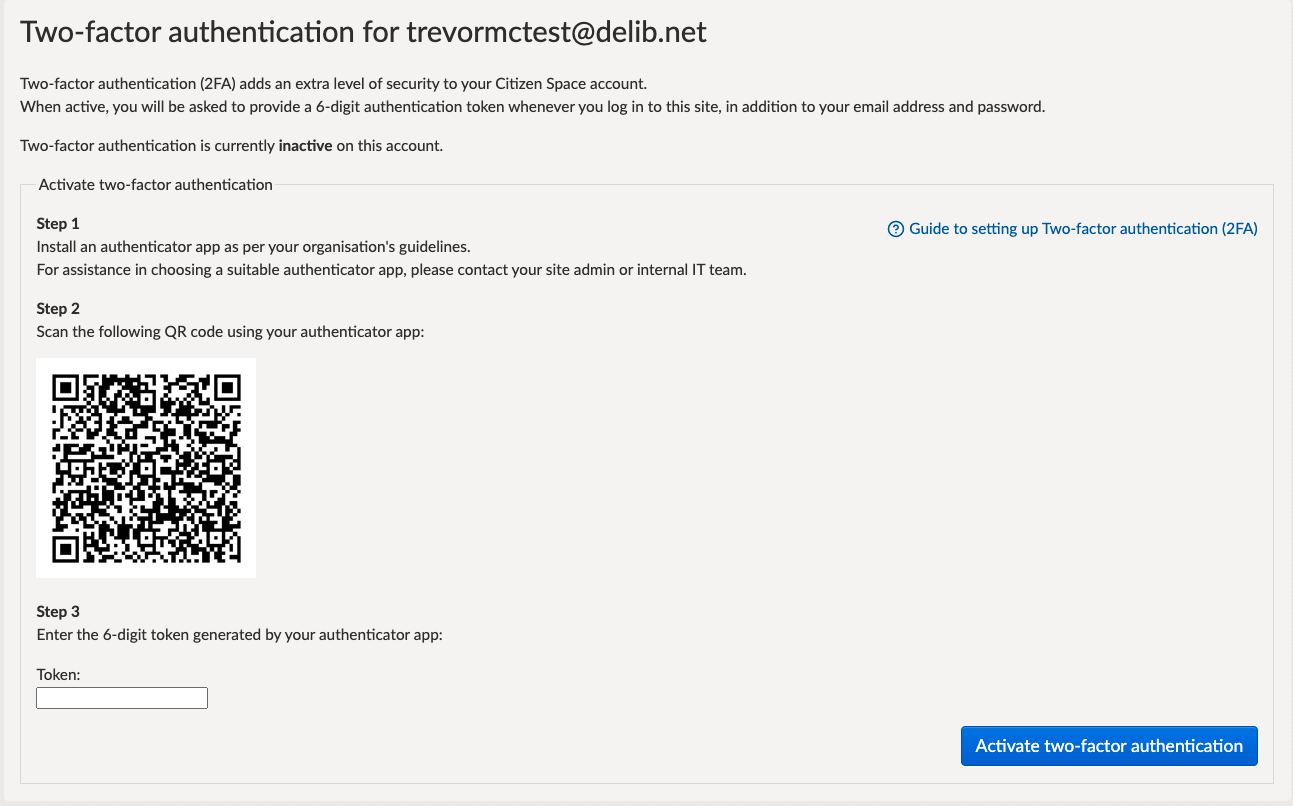The width and height of the screenshot is (1293, 806).
Task: Click the "Install an authenticator app" instruction text
Action: click(253, 246)
